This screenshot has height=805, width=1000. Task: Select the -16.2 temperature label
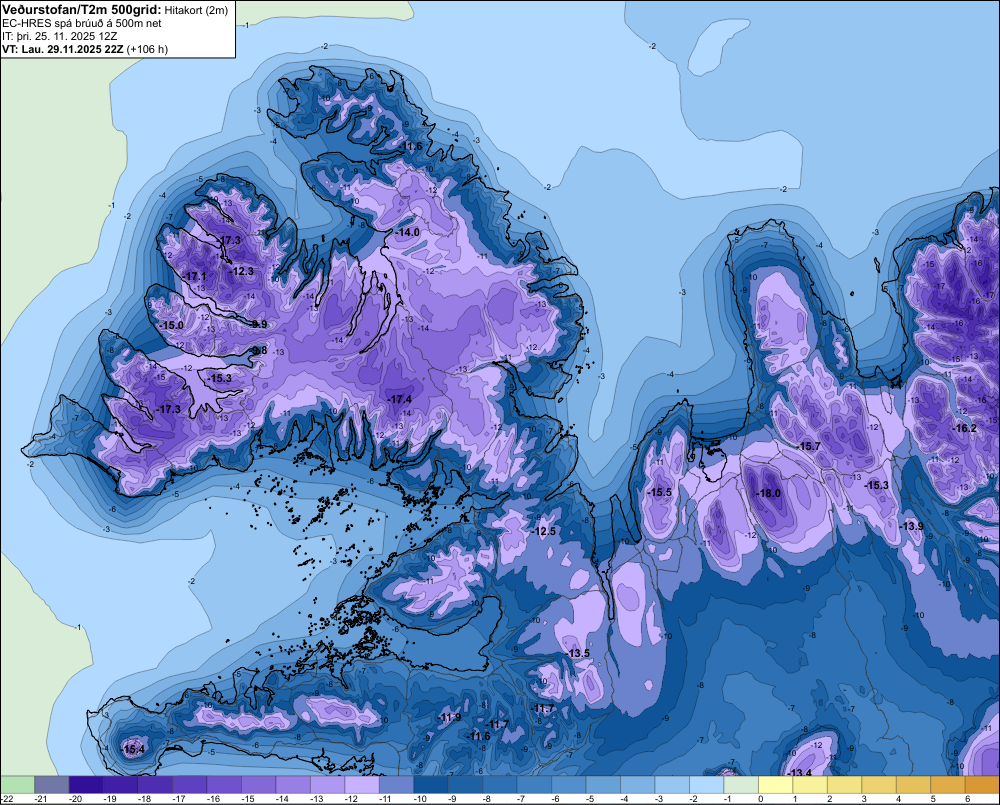tap(964, 428)
